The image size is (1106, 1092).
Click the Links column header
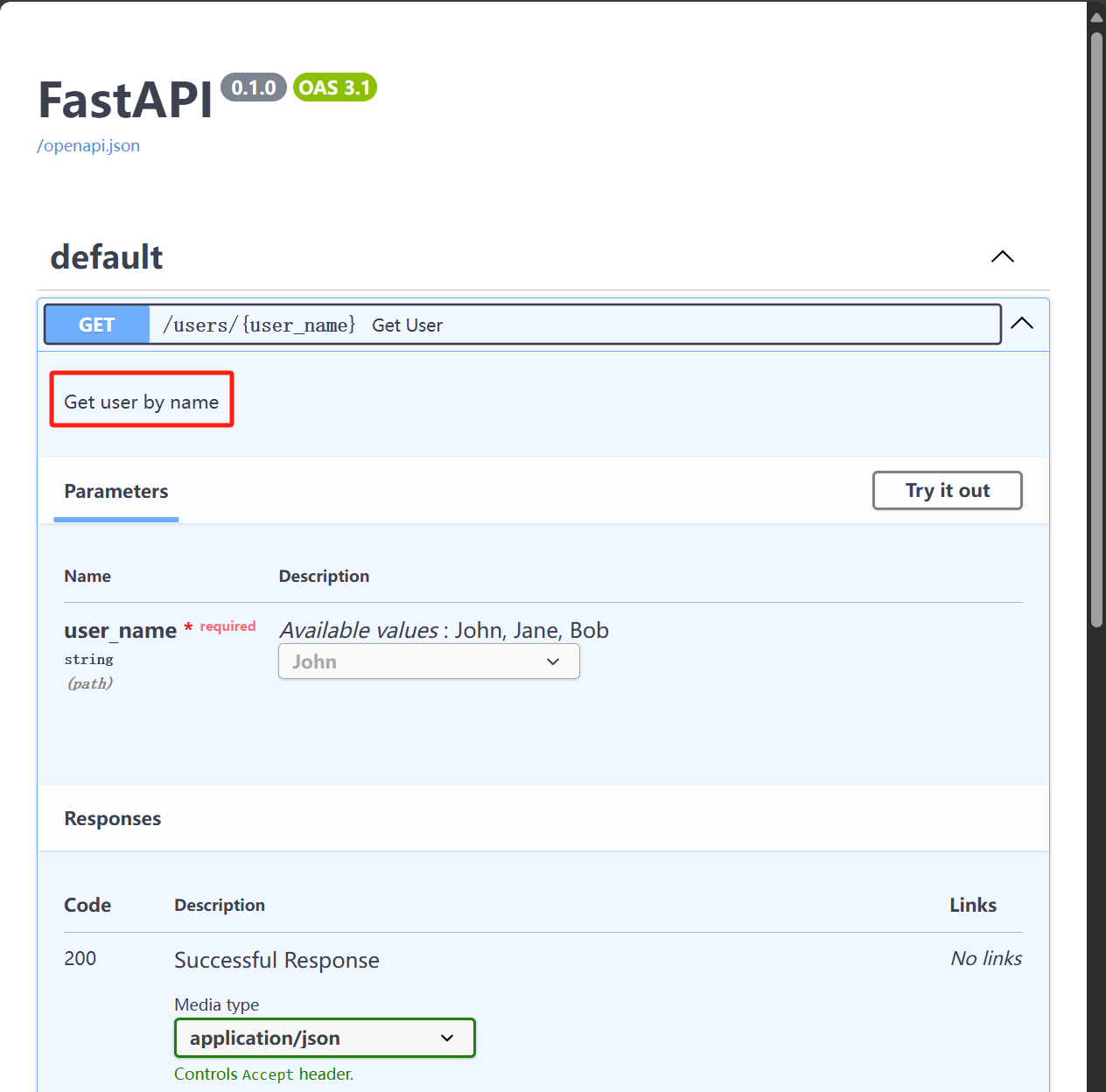(x=973, y=905)
